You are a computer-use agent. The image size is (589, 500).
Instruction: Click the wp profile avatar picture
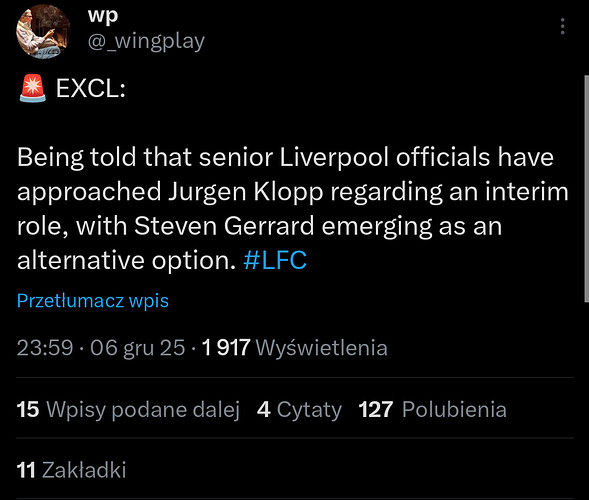click(x=43, y=32)
